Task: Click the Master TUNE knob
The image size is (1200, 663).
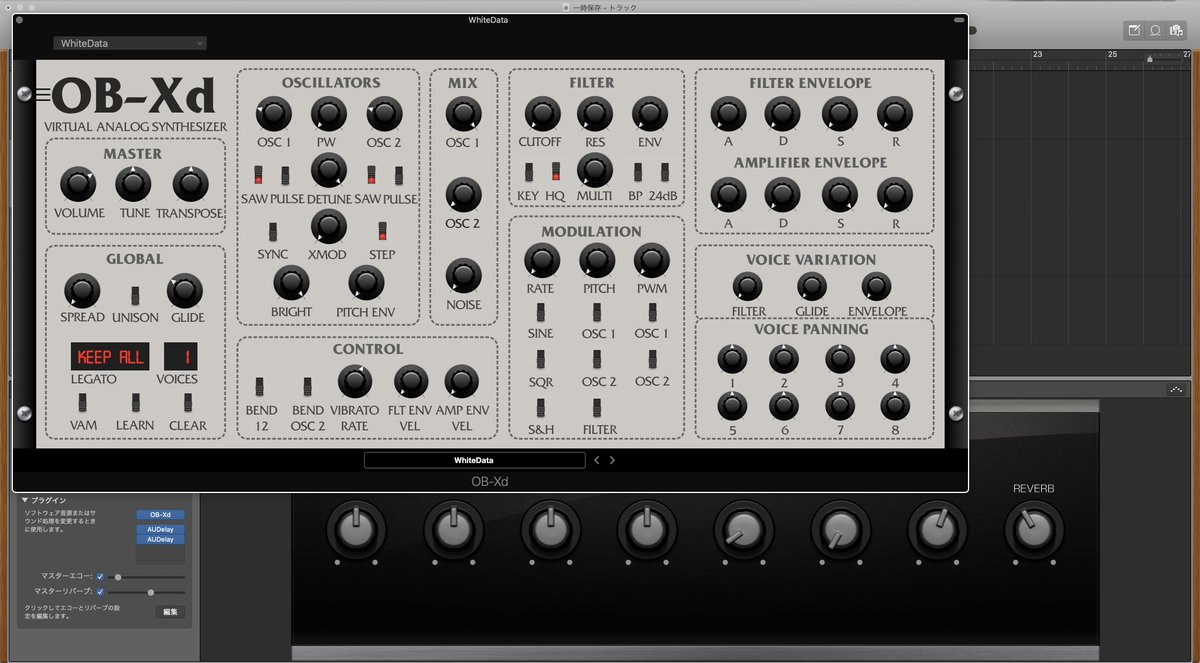Action: [x=134, y=185]
